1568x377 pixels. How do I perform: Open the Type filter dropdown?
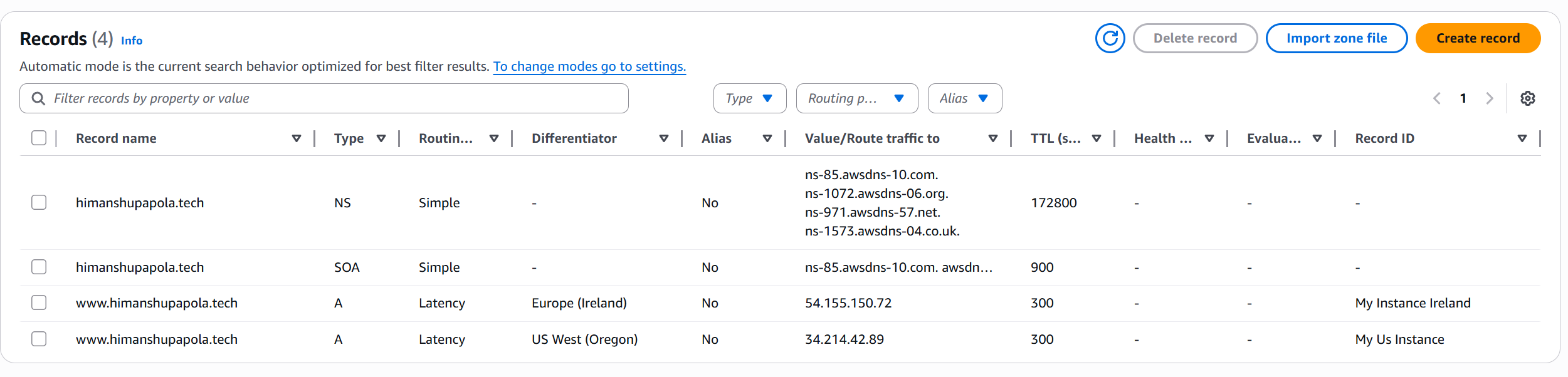click(x=749, y=98)
